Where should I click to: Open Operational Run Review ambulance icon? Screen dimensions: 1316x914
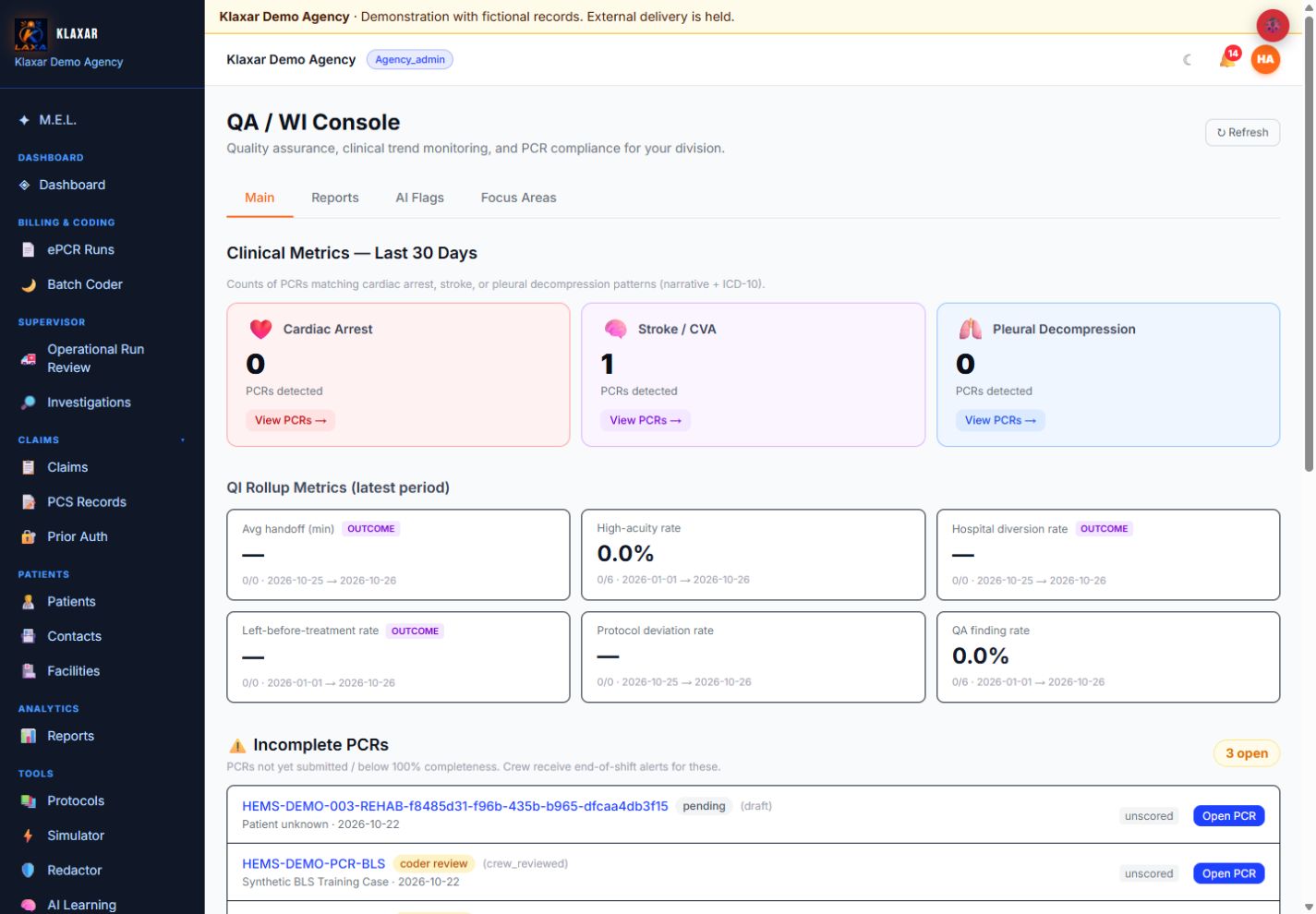point(29,358)
